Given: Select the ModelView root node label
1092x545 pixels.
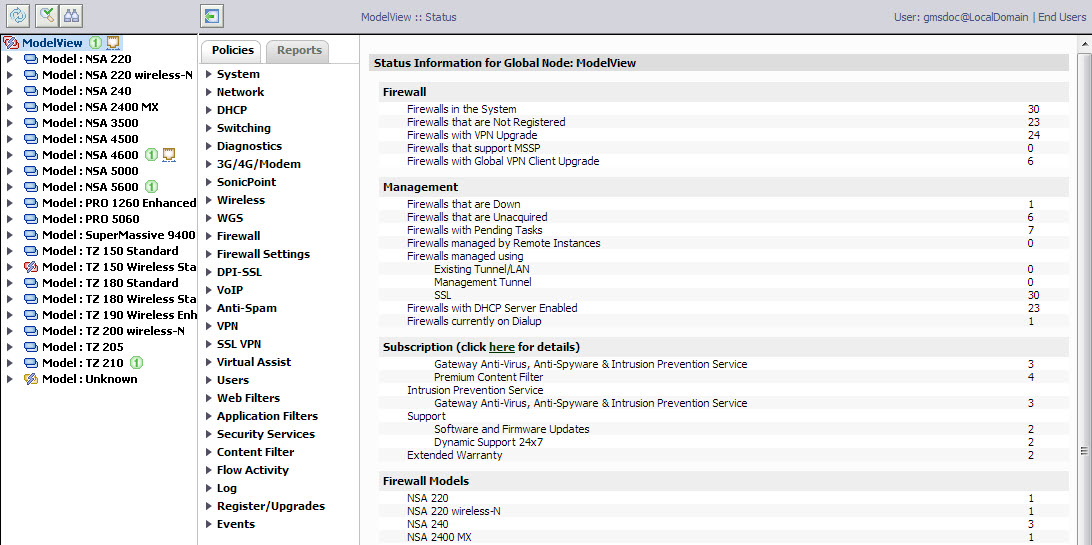Looking at the screenshot, I should tap(52, 43).
